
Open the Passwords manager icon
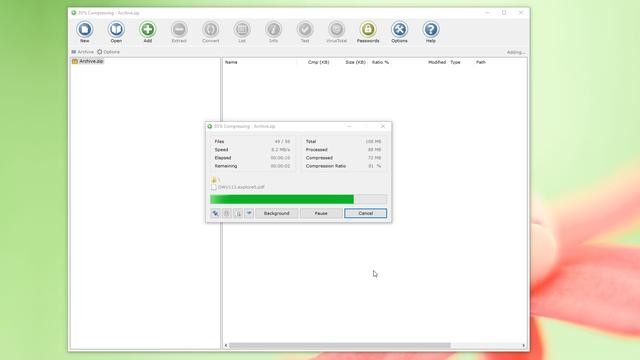click(x=368, y=32)
